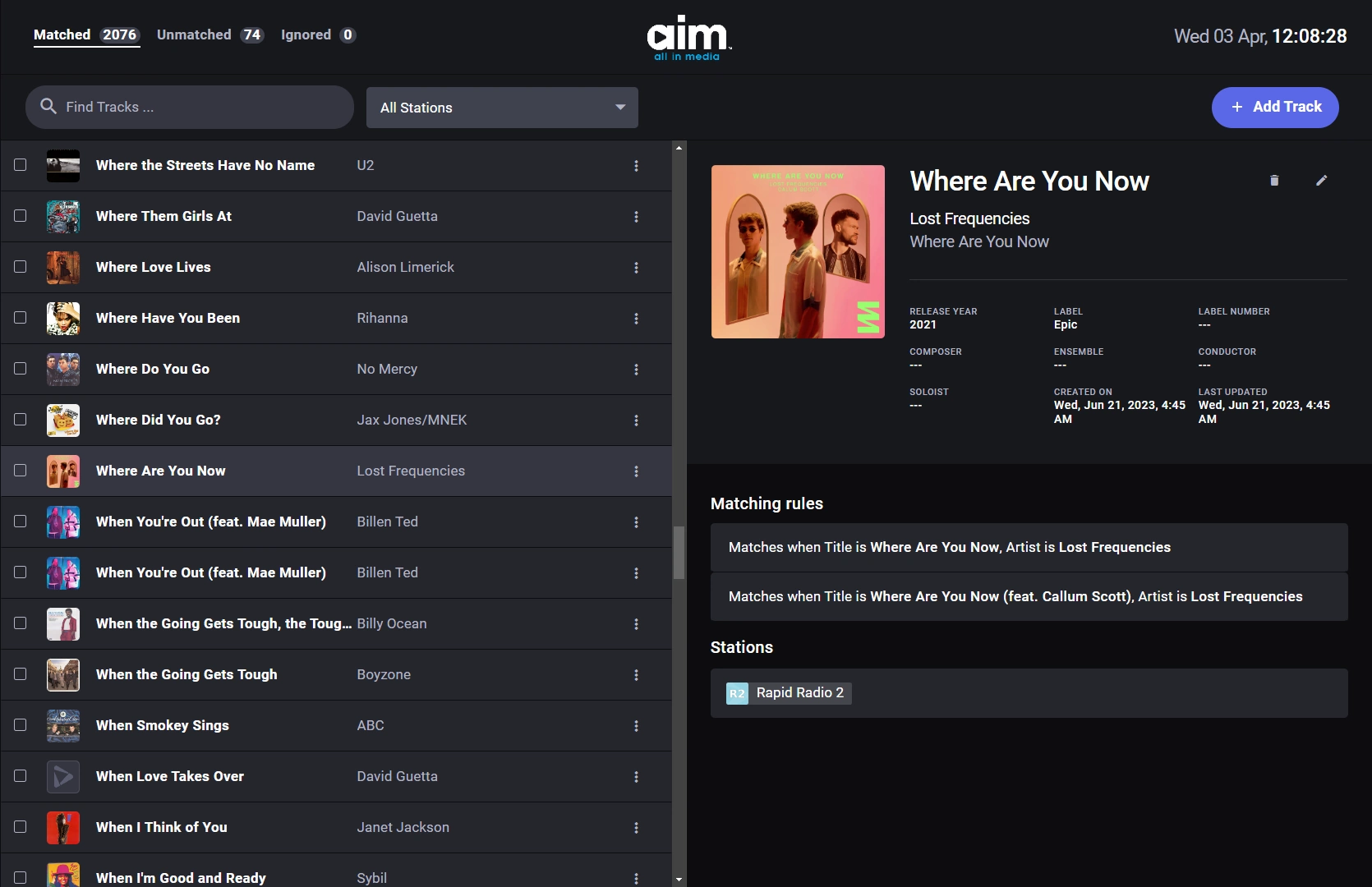The image size is (1372, 887).
Task: Click the Add Track button
Action: (1275, 108)
